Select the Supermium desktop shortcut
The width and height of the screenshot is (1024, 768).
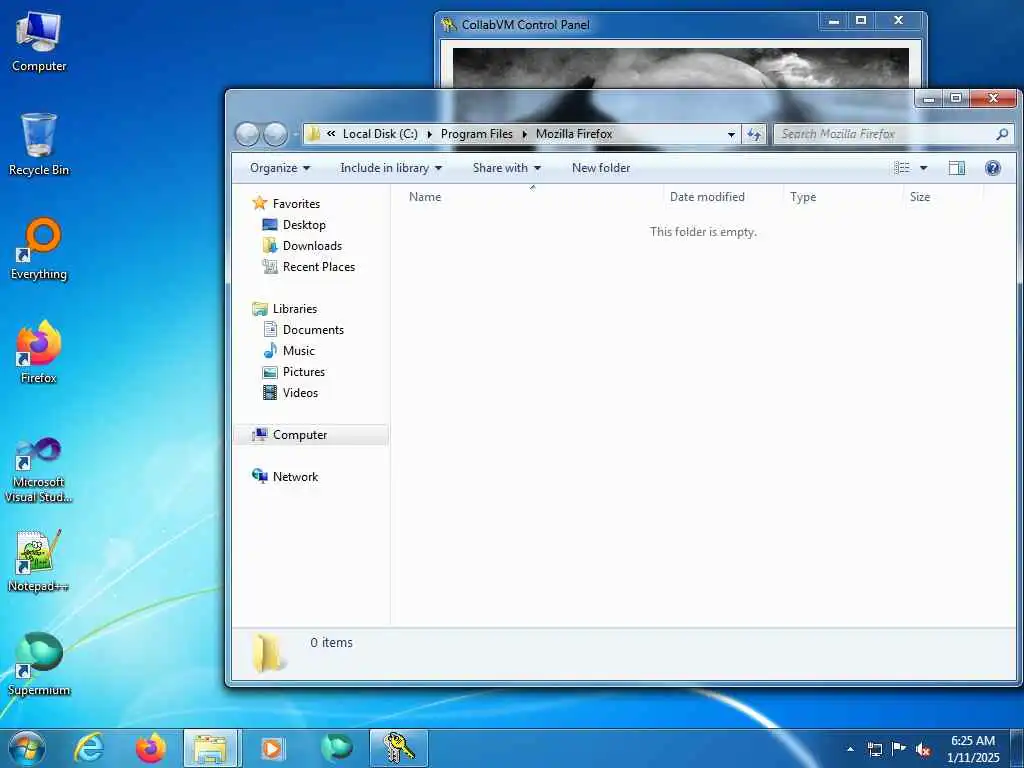(39, 665)
